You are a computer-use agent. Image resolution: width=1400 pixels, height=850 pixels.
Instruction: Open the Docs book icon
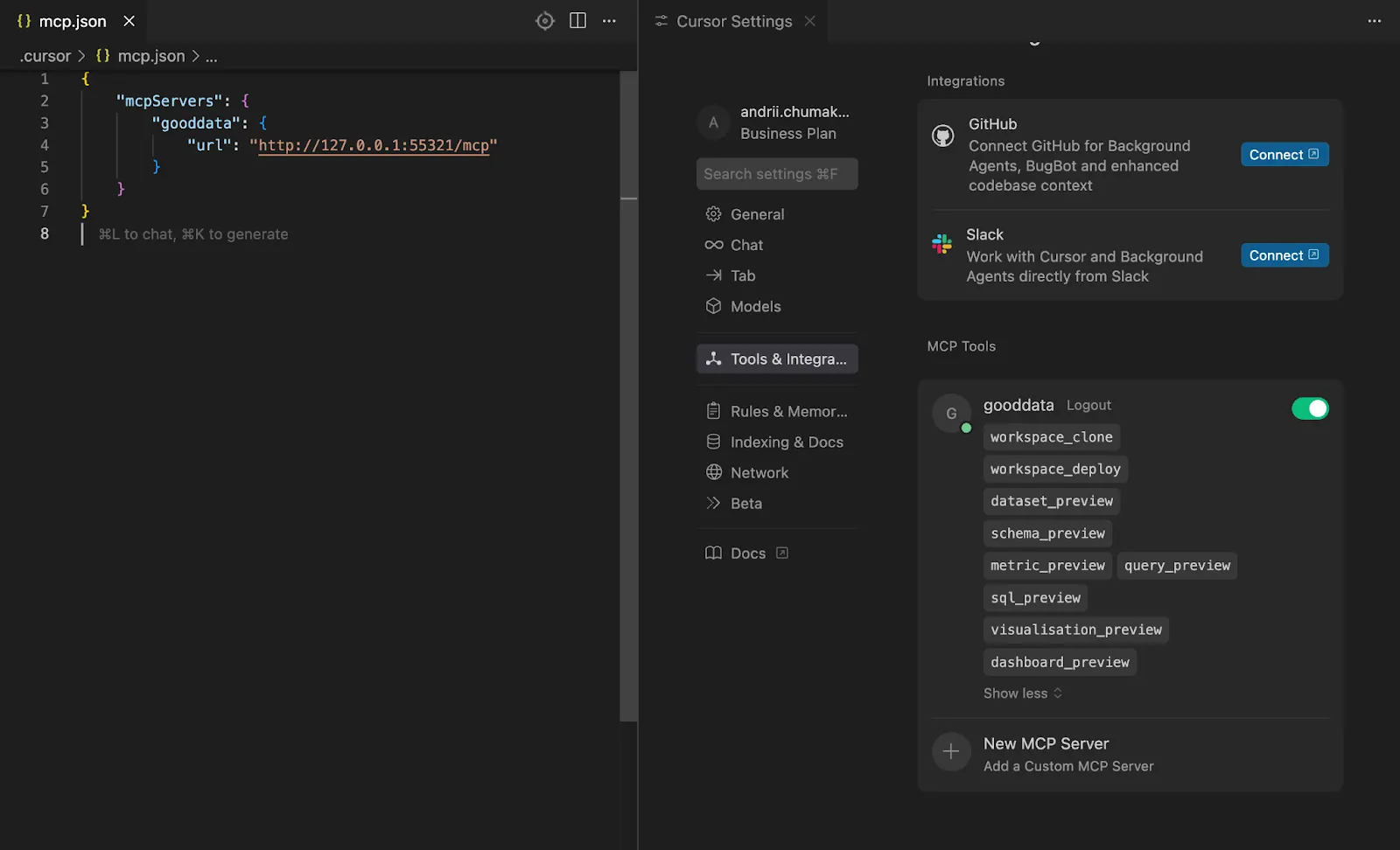(713, 553)
